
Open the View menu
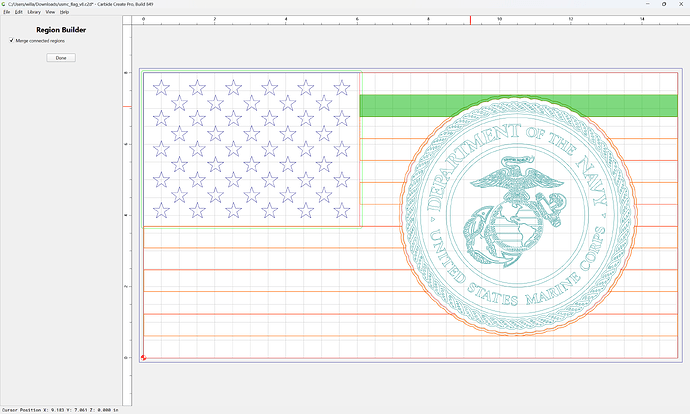(x=50, y=12)
